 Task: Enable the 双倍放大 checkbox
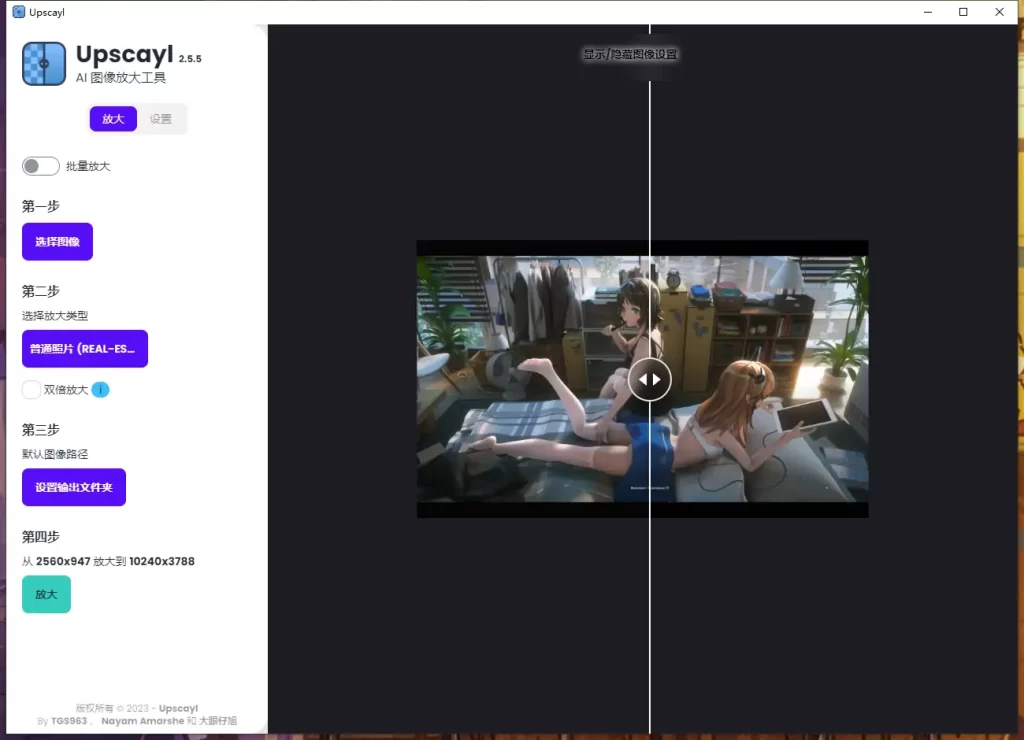coord(32,390)
